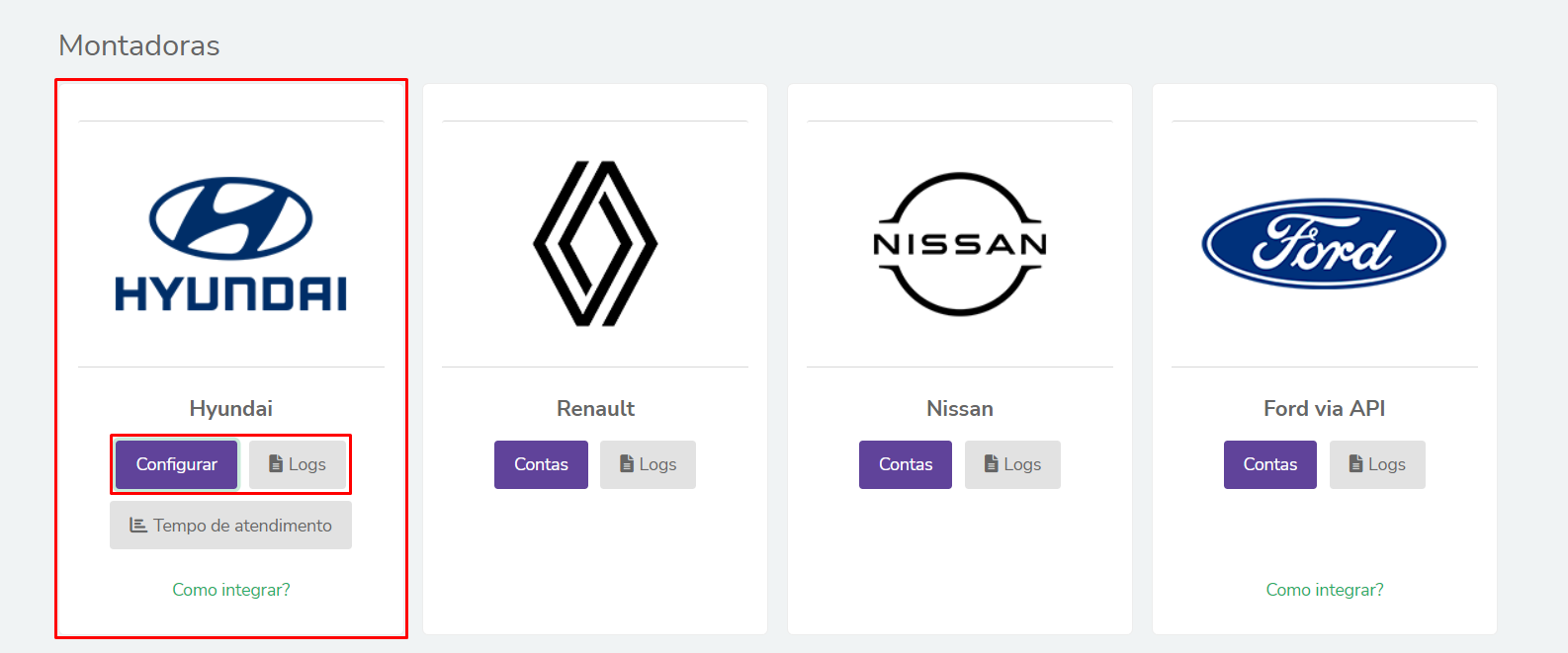Click document icon in Hyundai Logs button
This screenshot has height=653, width=1568.
pyautogui.click(x=276, y=464)
